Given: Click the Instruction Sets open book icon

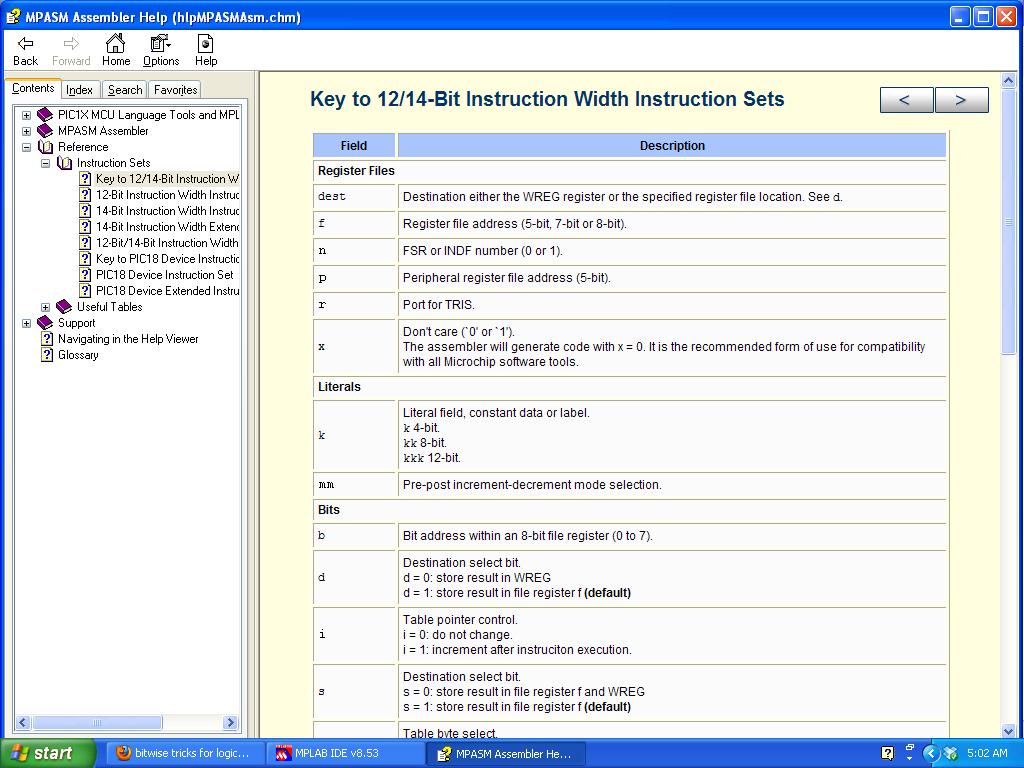Looking at the screenshot, I should (64, 163).
